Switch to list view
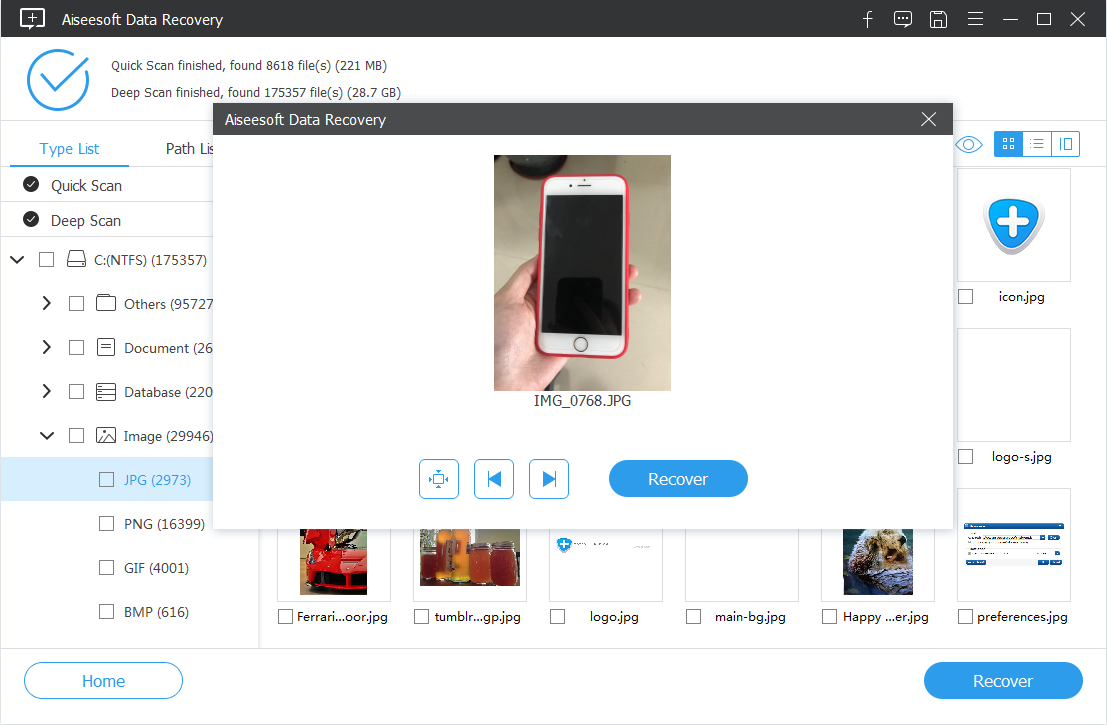 [x=1036, y=144]
